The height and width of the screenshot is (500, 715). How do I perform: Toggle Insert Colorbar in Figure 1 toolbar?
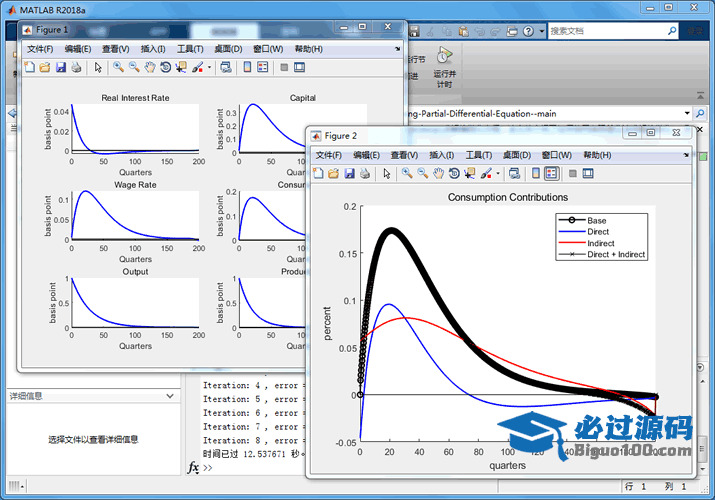(x=247, y=67)
